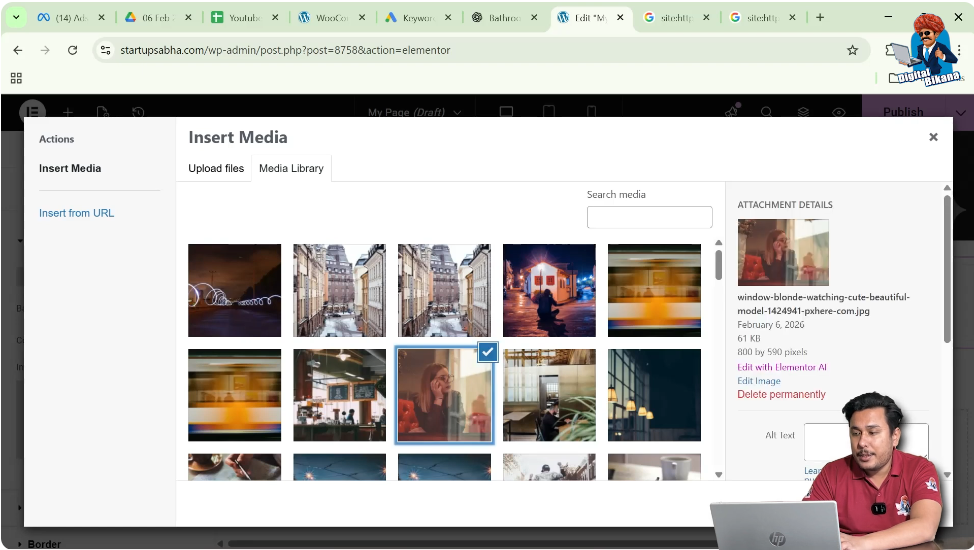Go back using the browser back arrow
Image resolution: width=974 pixels, height=550 pixels.
coord(18,50)
